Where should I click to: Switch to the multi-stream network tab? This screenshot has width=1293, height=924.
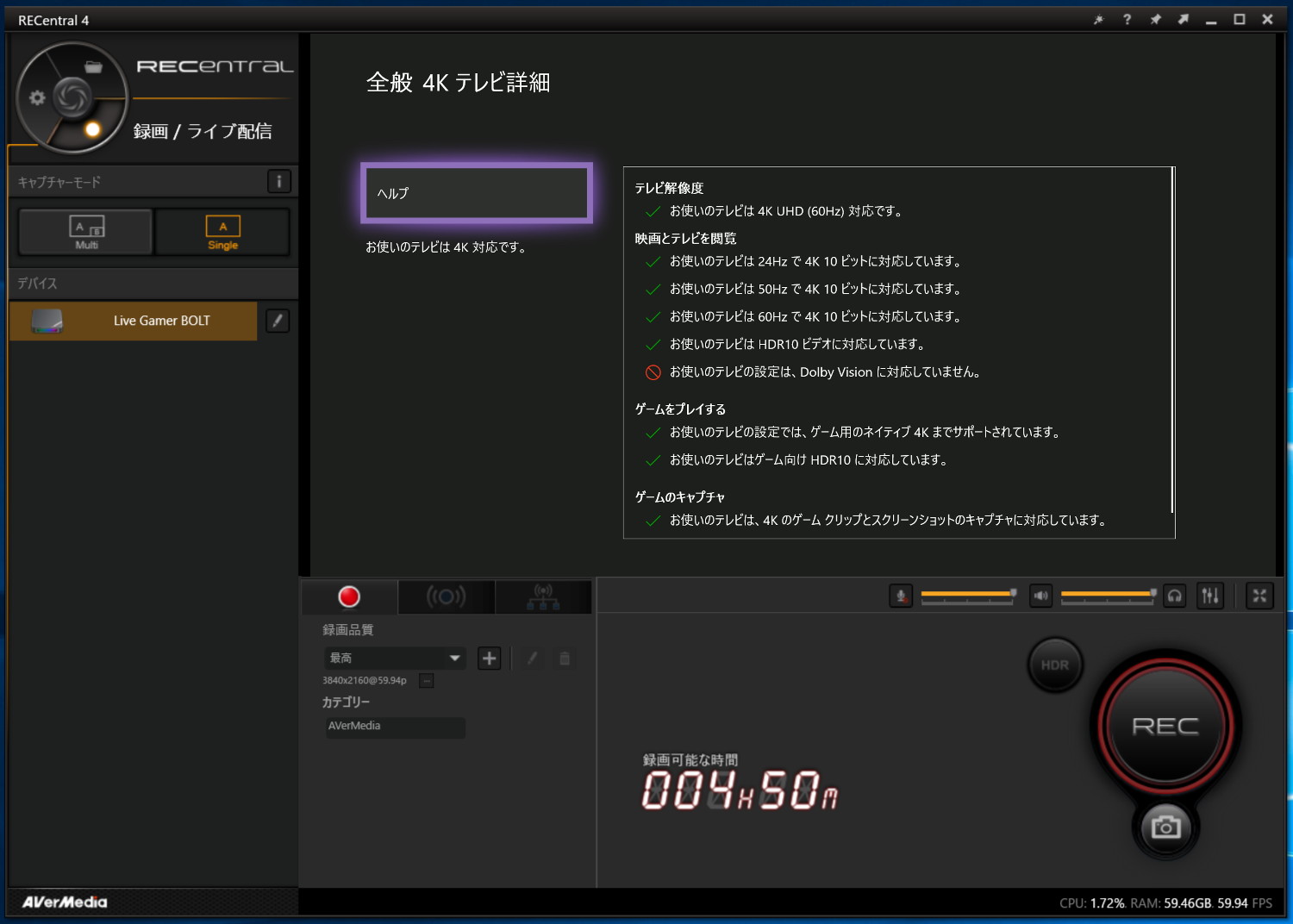pyautogui.click(x=543, y=596)
